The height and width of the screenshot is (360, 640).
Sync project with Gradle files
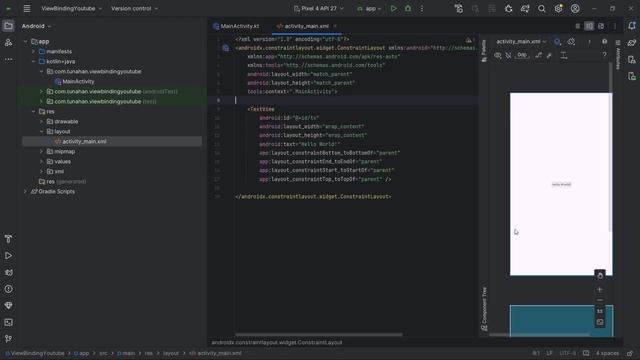coord(525,8)
